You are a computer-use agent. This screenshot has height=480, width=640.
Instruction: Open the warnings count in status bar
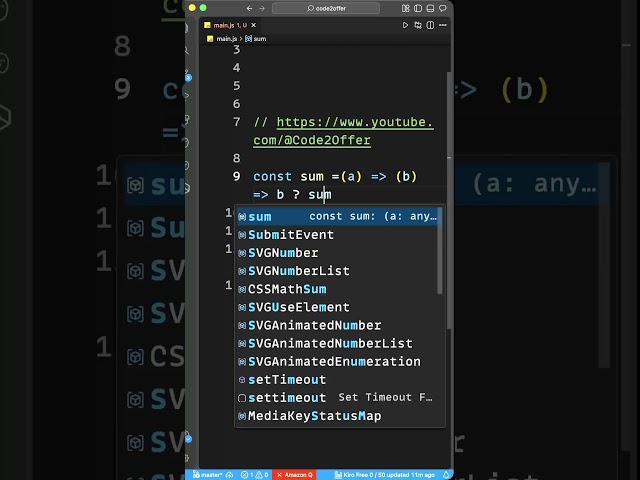coord(262,475)
